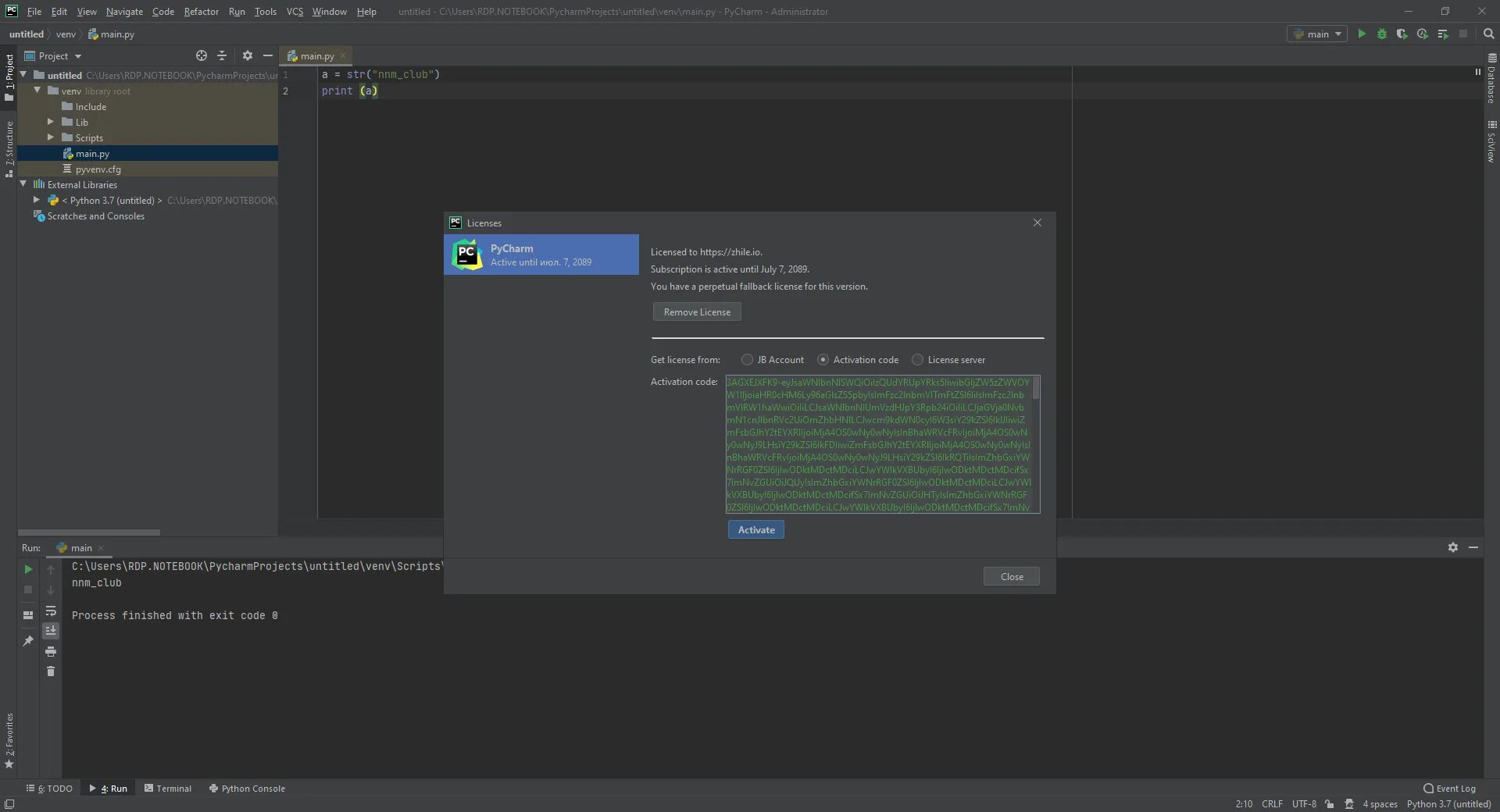Open the Refactor menu

(201, 12)
